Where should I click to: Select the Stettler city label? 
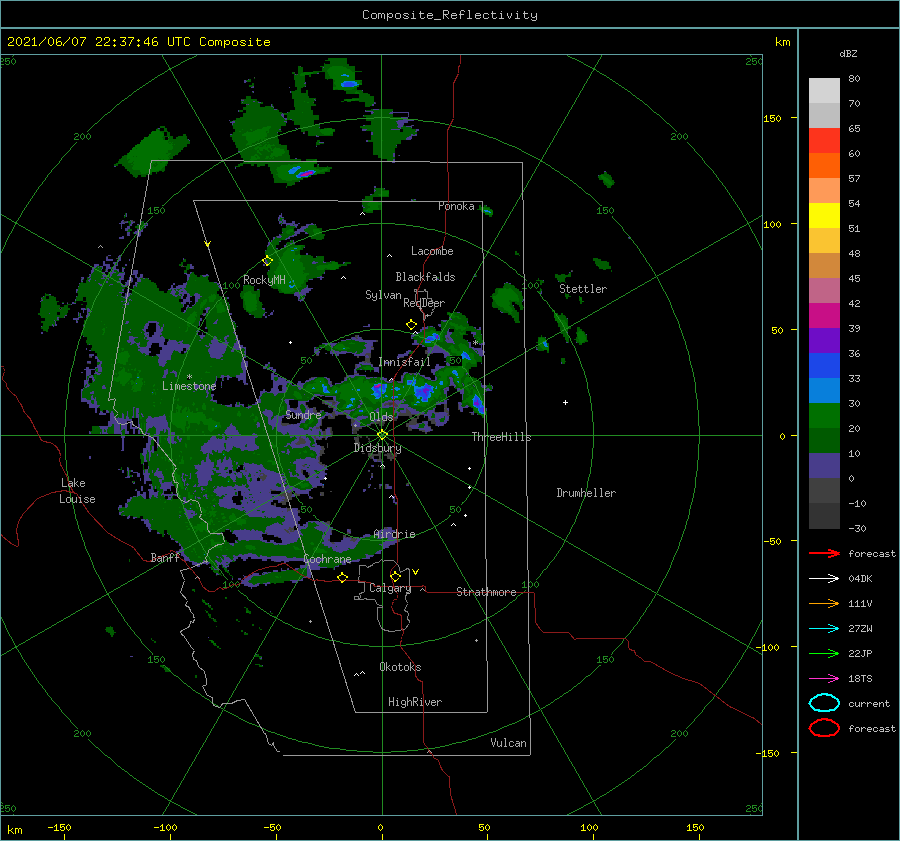(583, 289)
